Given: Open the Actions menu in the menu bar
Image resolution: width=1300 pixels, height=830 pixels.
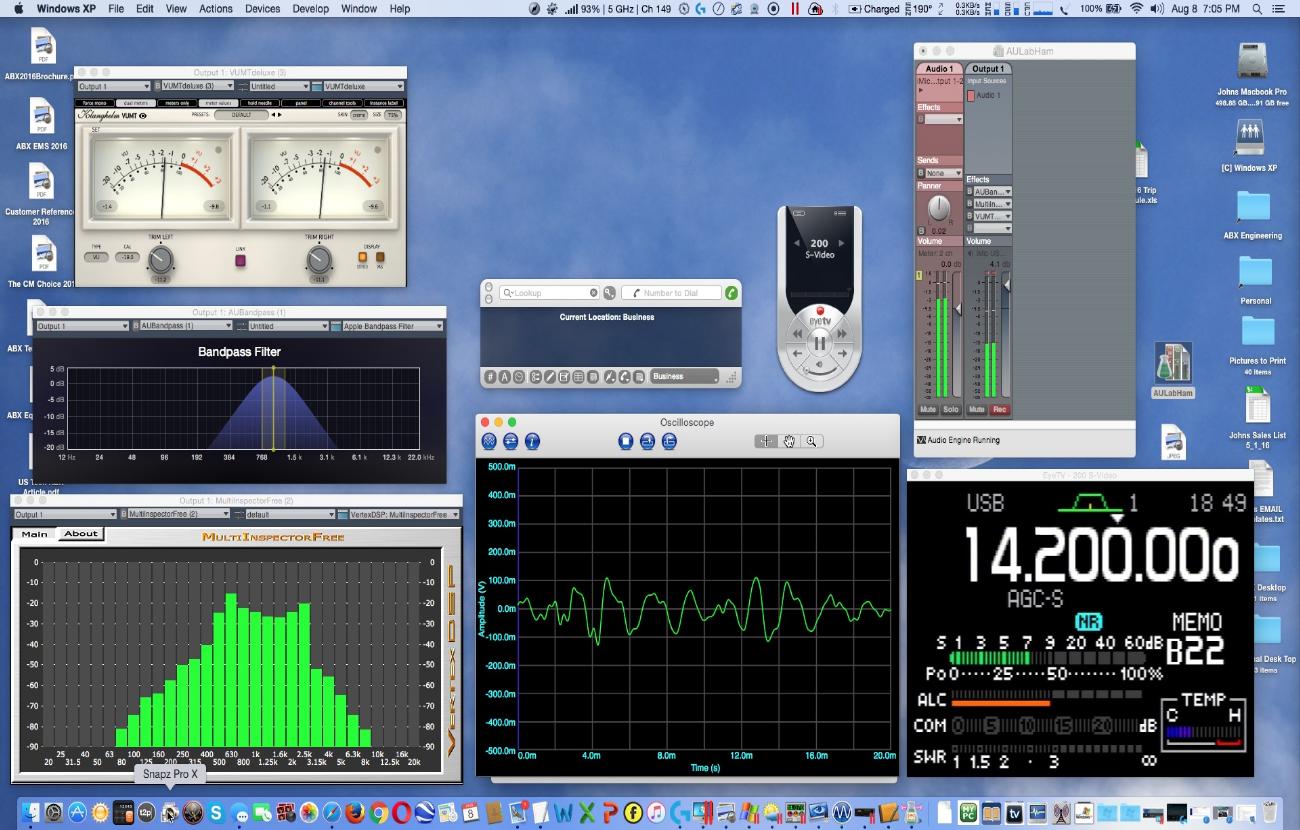Looking at the screenshot, I should [215, 8].
